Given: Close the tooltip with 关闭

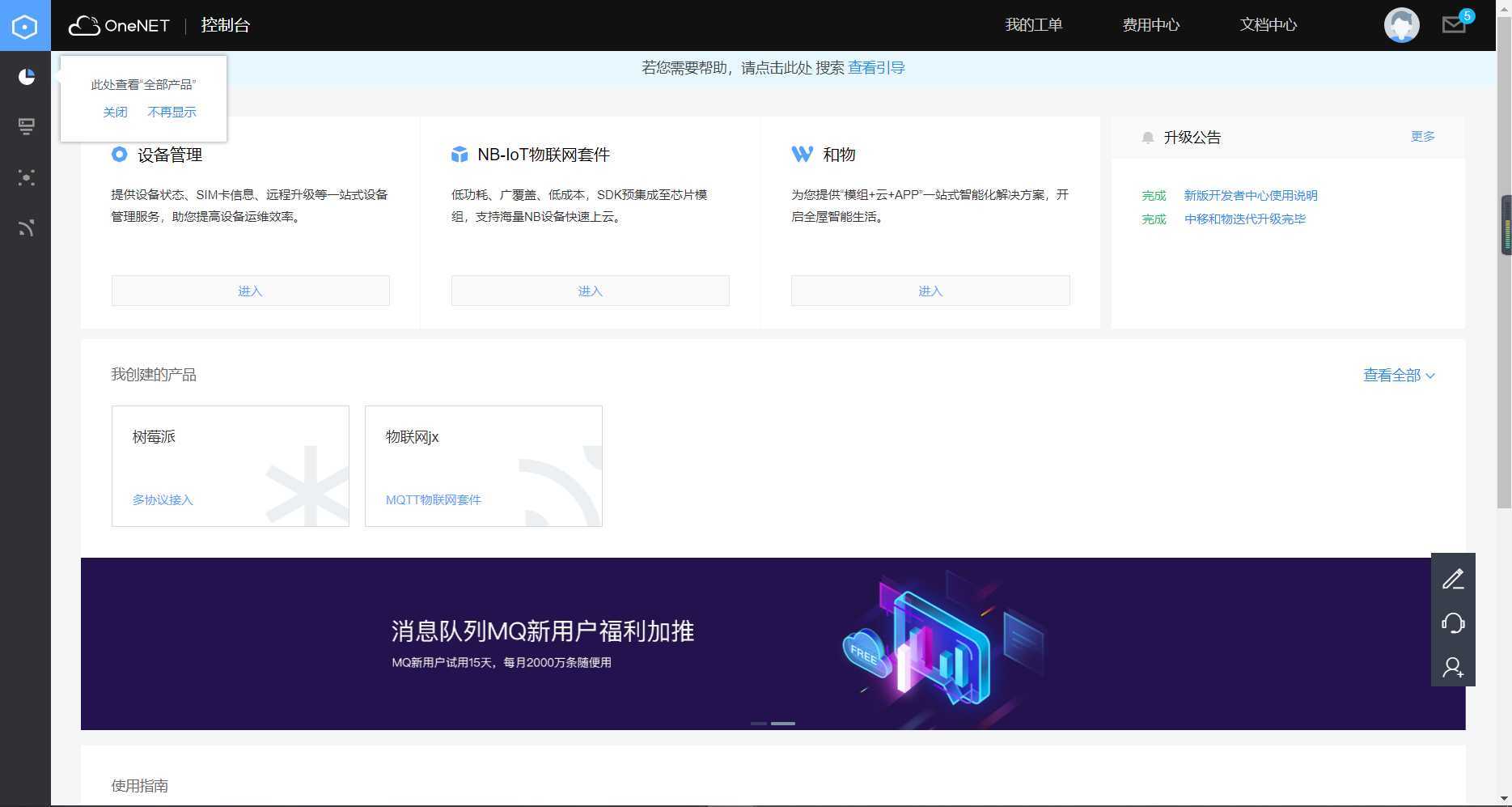Looking at the screenshot, I should pos(115,112).
